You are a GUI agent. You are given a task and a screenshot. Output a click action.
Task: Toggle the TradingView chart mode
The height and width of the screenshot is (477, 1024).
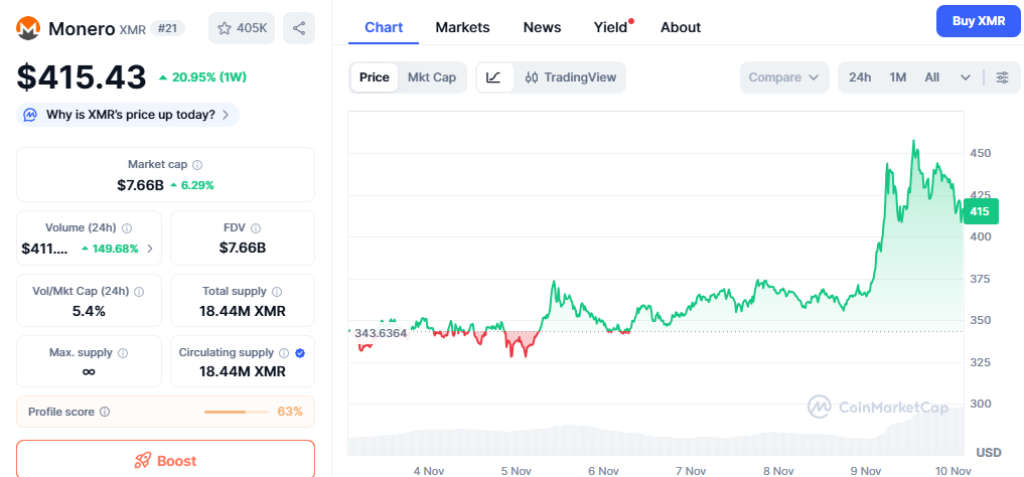(570, 77)
